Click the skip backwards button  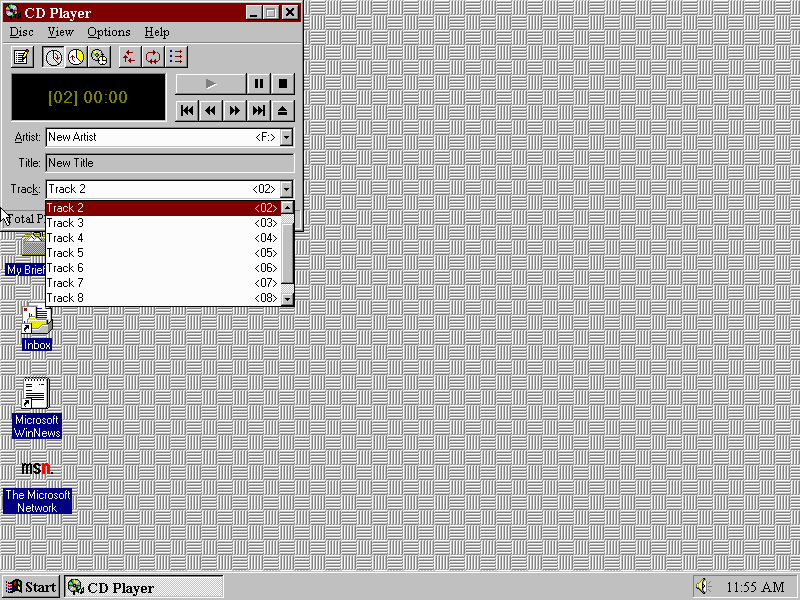pos(211,110)
